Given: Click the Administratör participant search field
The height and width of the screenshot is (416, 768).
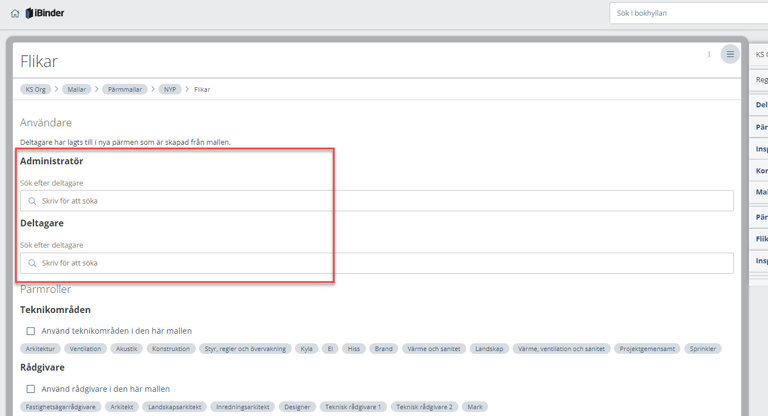Looking at the screenshot, I should point(380,201).
